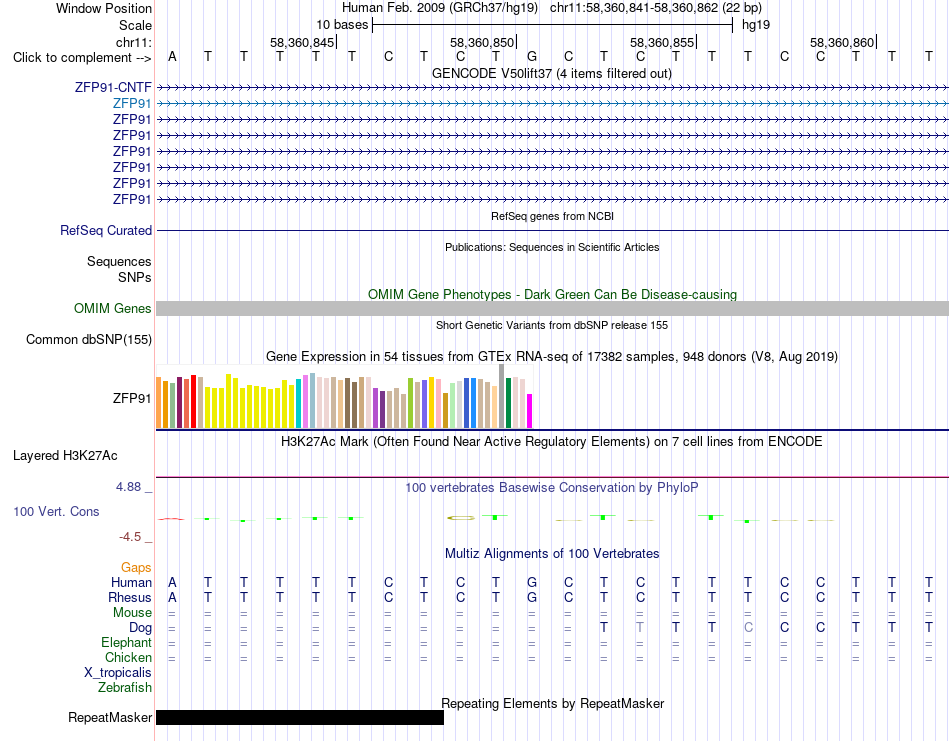Click 'Click to complement -->' label

(x=82, y=58)
